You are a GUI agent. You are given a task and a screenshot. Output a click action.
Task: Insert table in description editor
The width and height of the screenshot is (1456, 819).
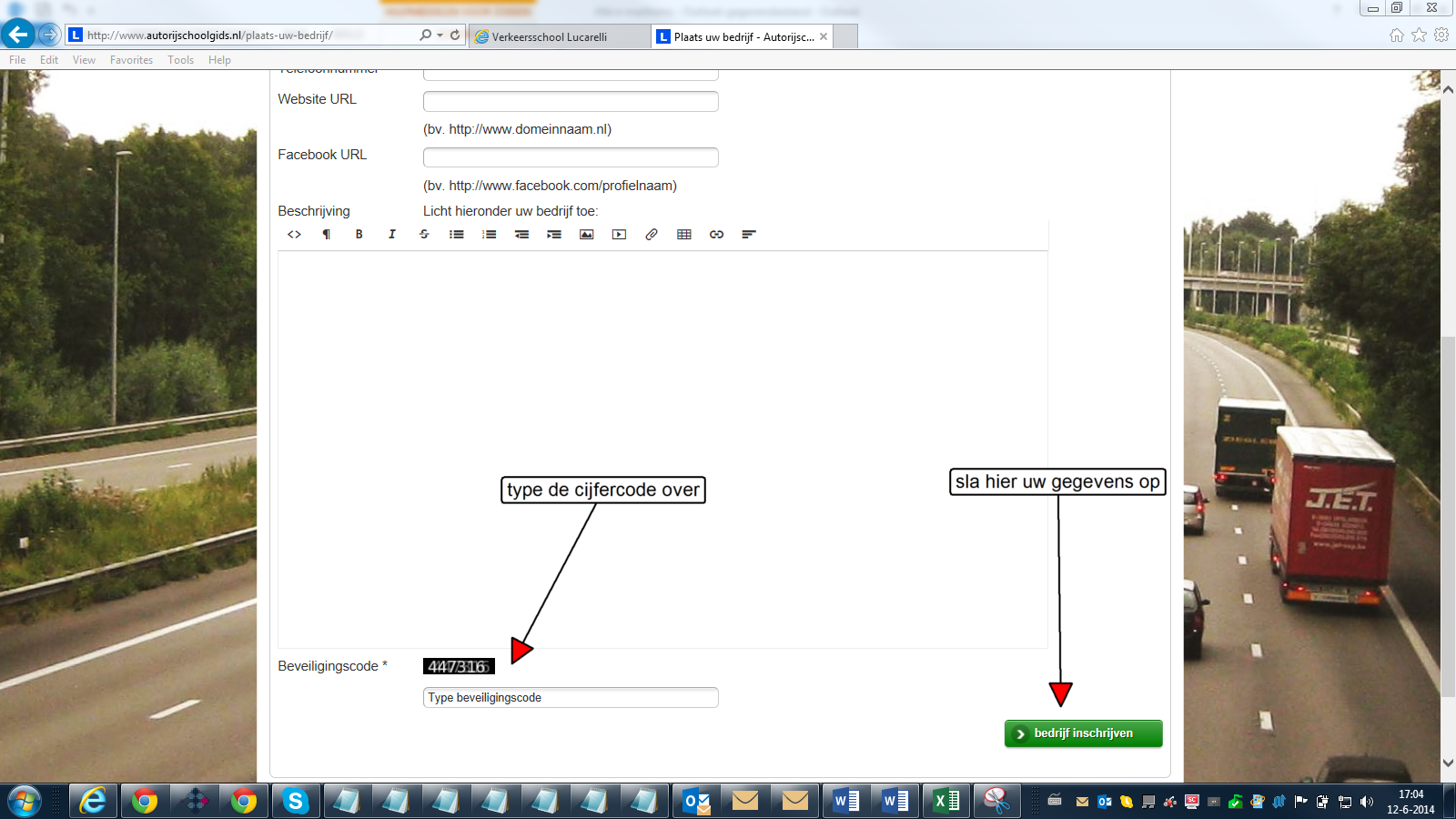click(684, 235)
